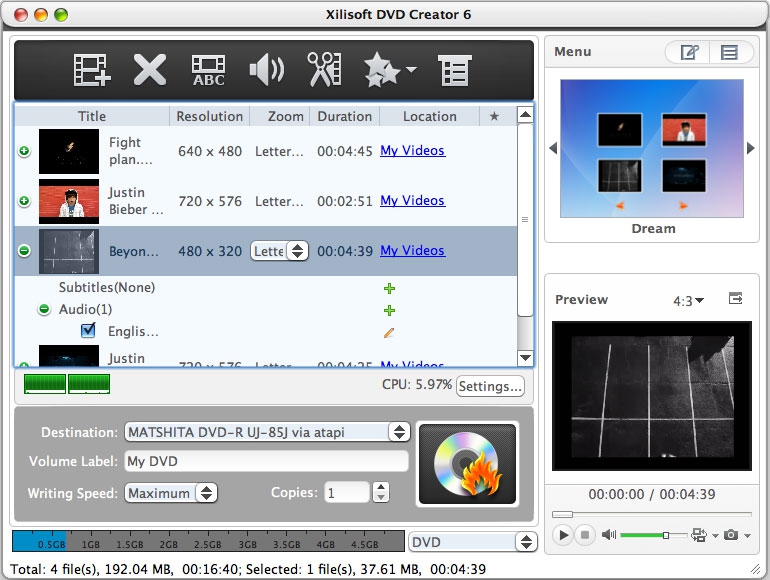The image size is (770, 580).
Task: Click the Settings button
Action: (x=490, y=386)
